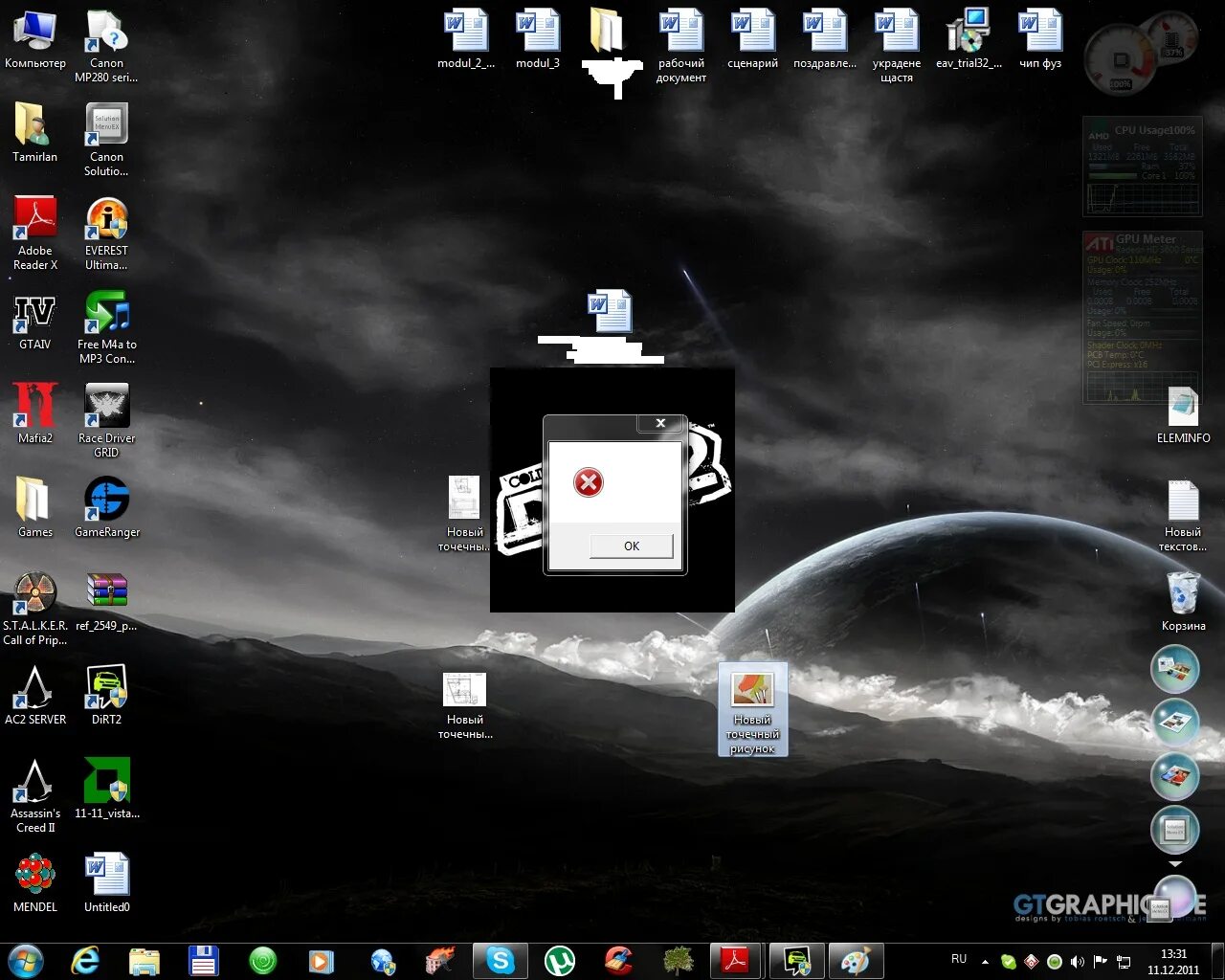Launch DiRT2 desktop shortcut
This screenshot has width=1225, height=980.
point(106,696)
